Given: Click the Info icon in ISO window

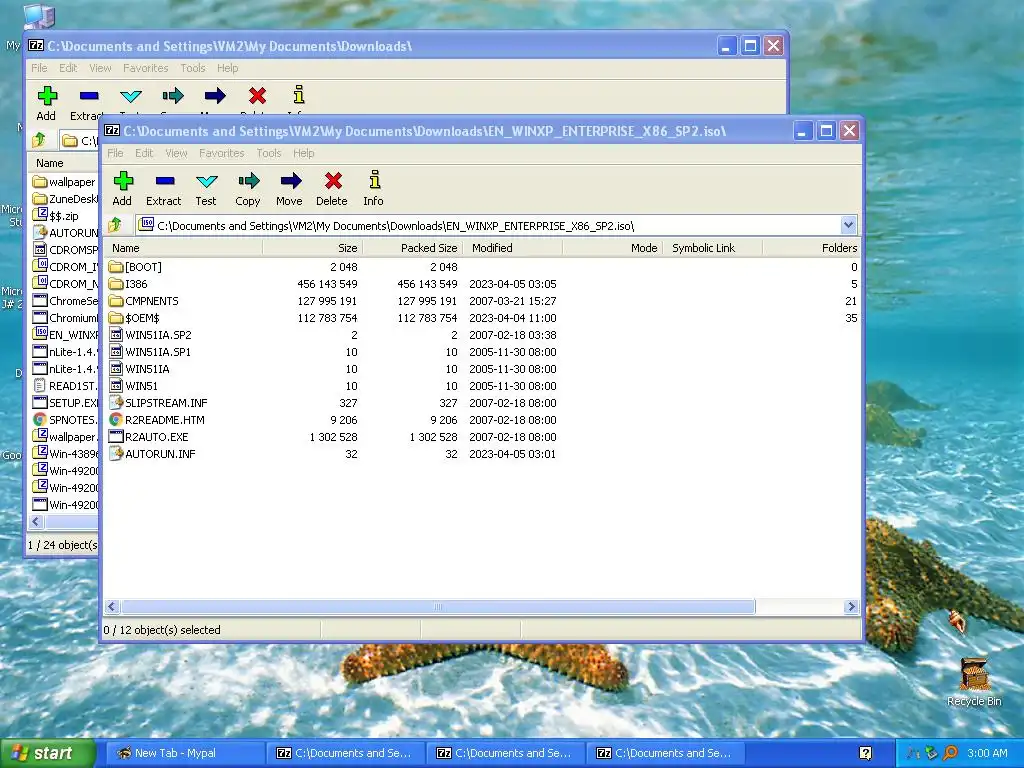Looking at the screenshot, I should (374, 181).
